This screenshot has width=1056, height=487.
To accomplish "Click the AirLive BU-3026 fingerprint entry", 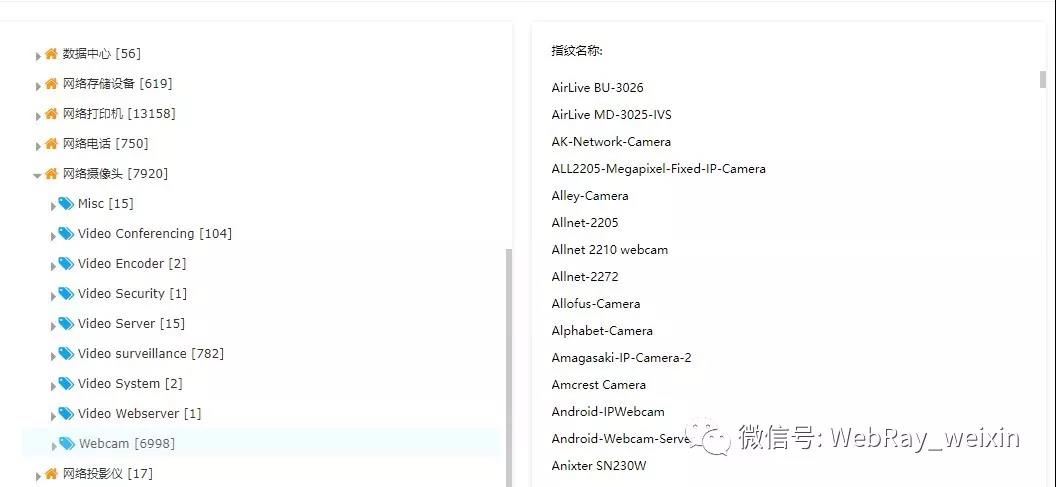I will [597, 88].
